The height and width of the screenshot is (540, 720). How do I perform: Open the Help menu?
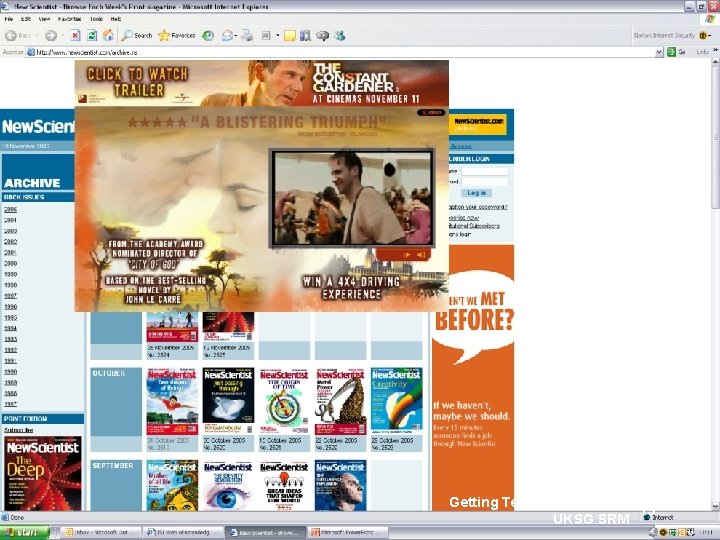coord(115,19)
